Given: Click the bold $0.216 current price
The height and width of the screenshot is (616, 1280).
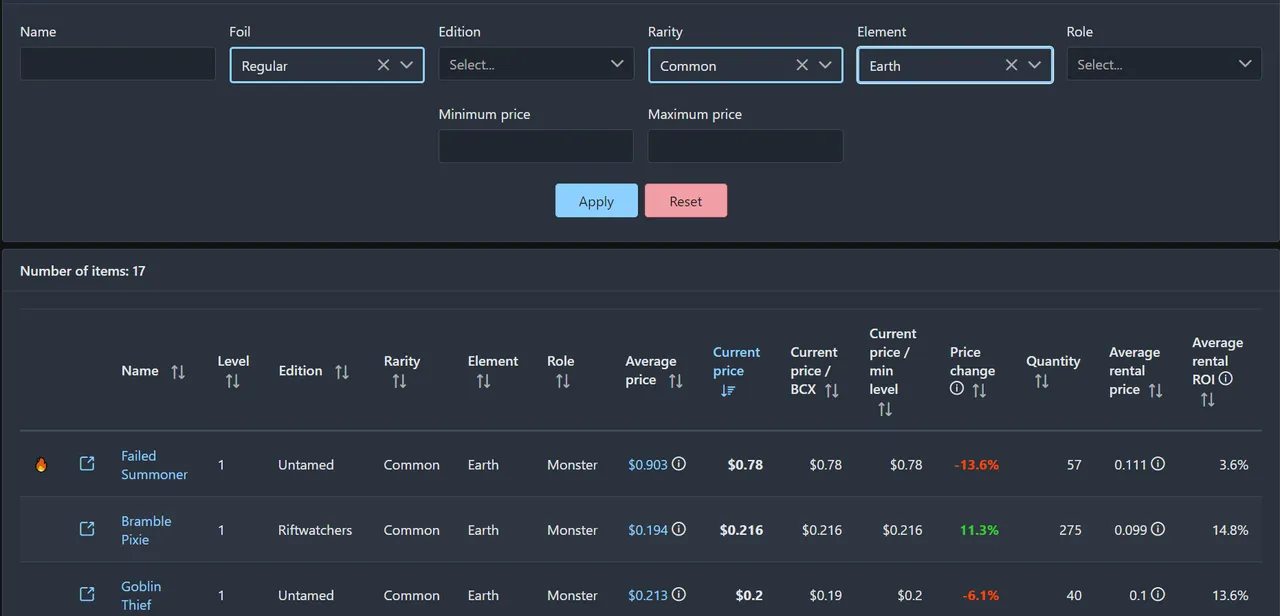Looking at the screenshot, I should pos(741,530).
